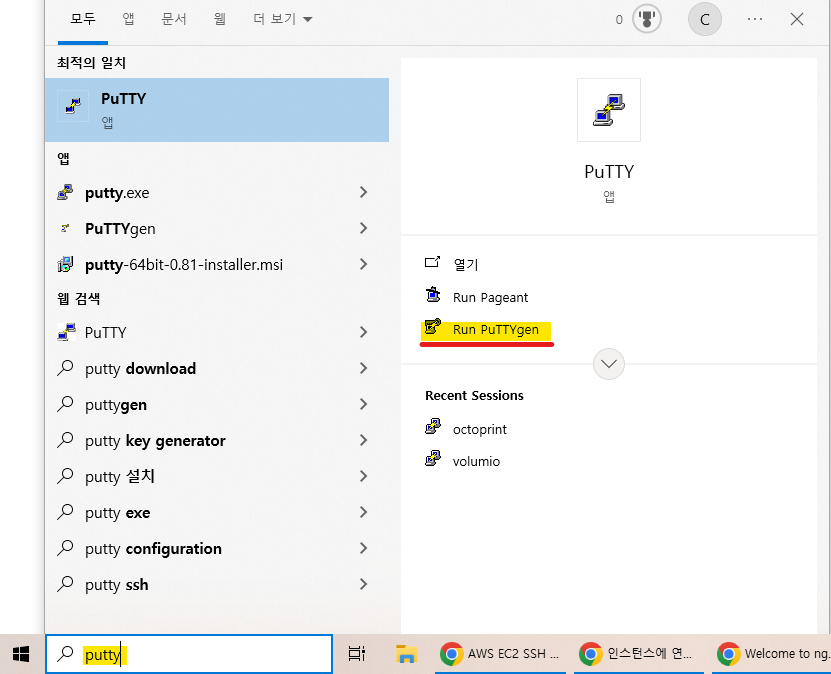Click the putty search input field
This screenshot has width=831, height=674.
point(189,654)
